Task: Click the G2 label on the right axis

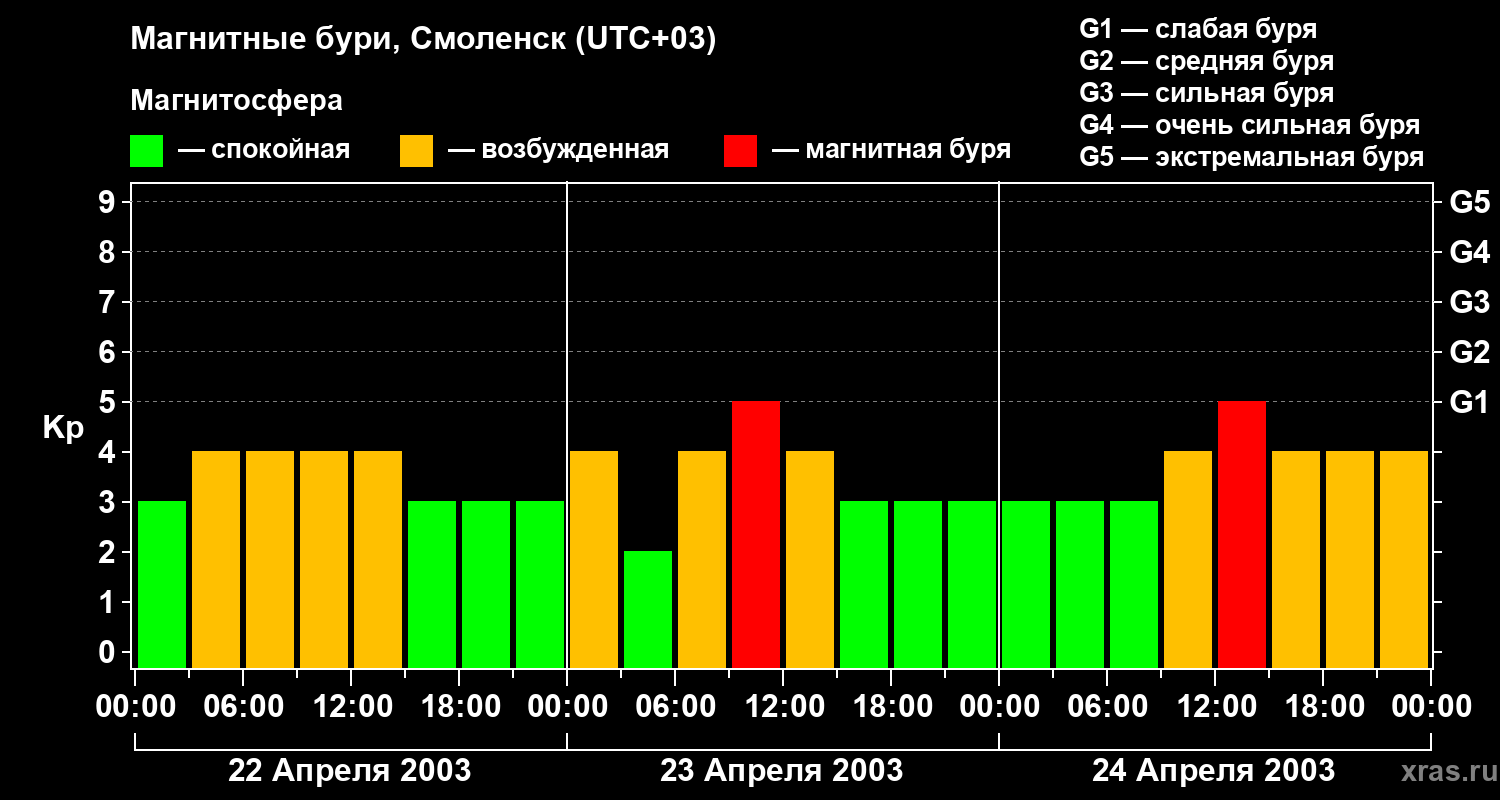Action: (1470, 352)
